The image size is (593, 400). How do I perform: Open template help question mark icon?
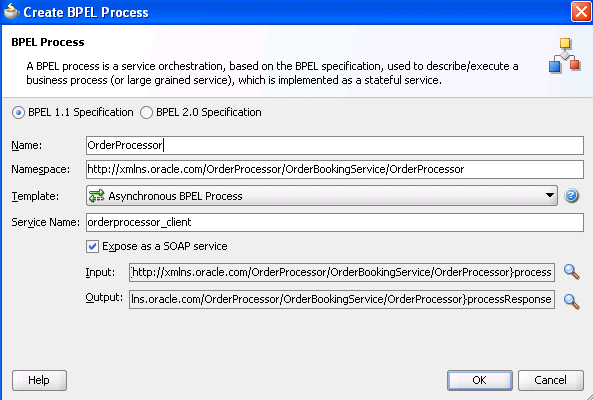coord(571,195)
